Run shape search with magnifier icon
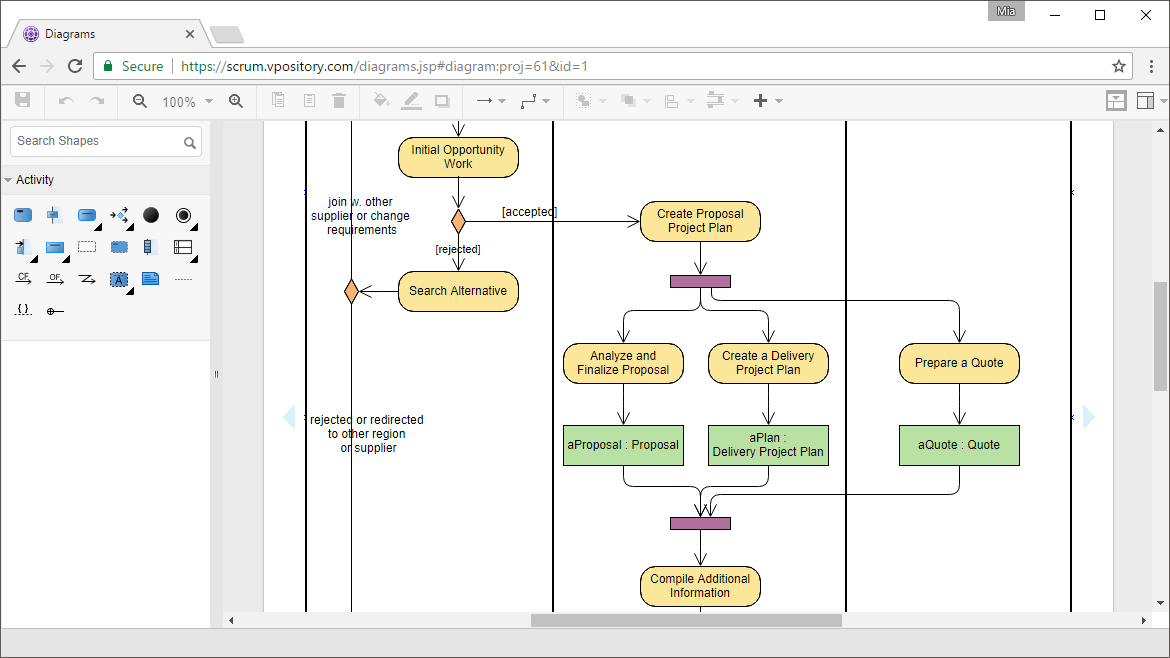This screenshot has height=658, width=1170. (190, 142)
